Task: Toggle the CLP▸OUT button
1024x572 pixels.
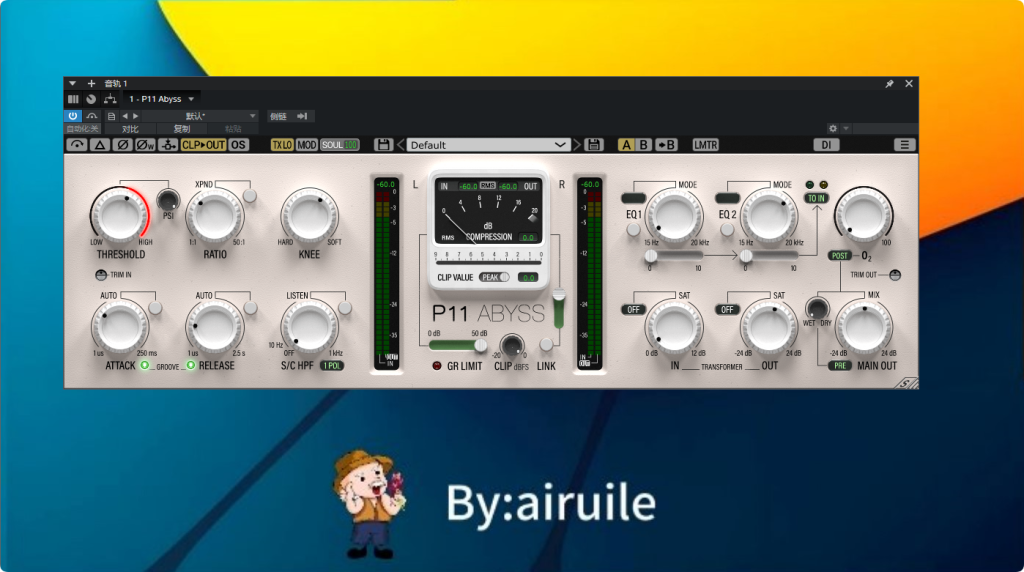Action: click(203, 145)
